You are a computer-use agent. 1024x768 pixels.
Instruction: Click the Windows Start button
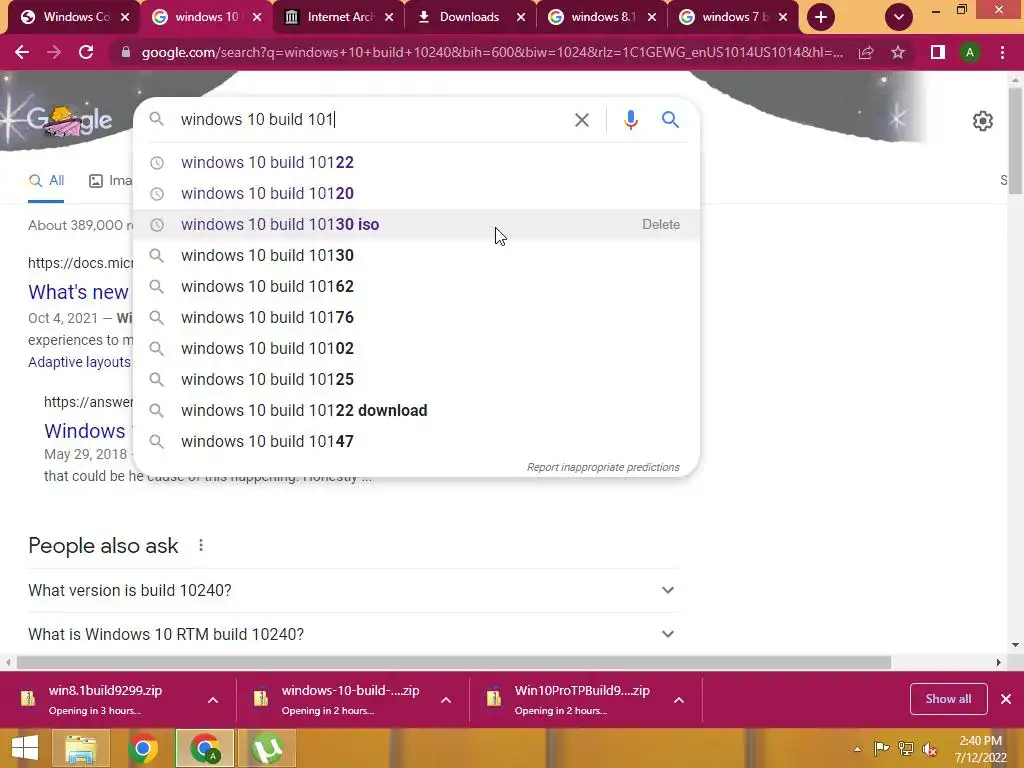pyautogui.click(x=25, y=748)
